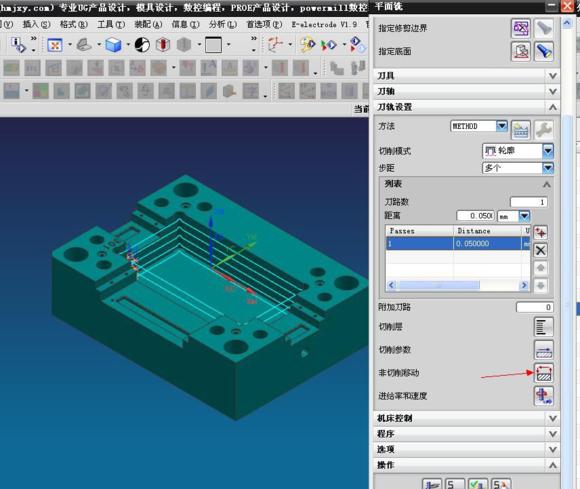Collapse the list (列表) section
Image resolution: width=580 pixels, height=489 pixels.
tap(467, 184)
